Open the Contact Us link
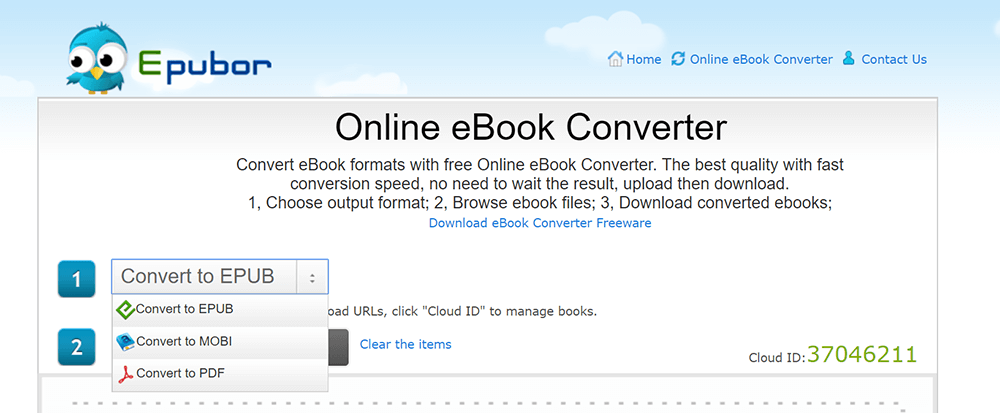The width and height of the screenshot is (1000, 413). click(x=893, y=59)
